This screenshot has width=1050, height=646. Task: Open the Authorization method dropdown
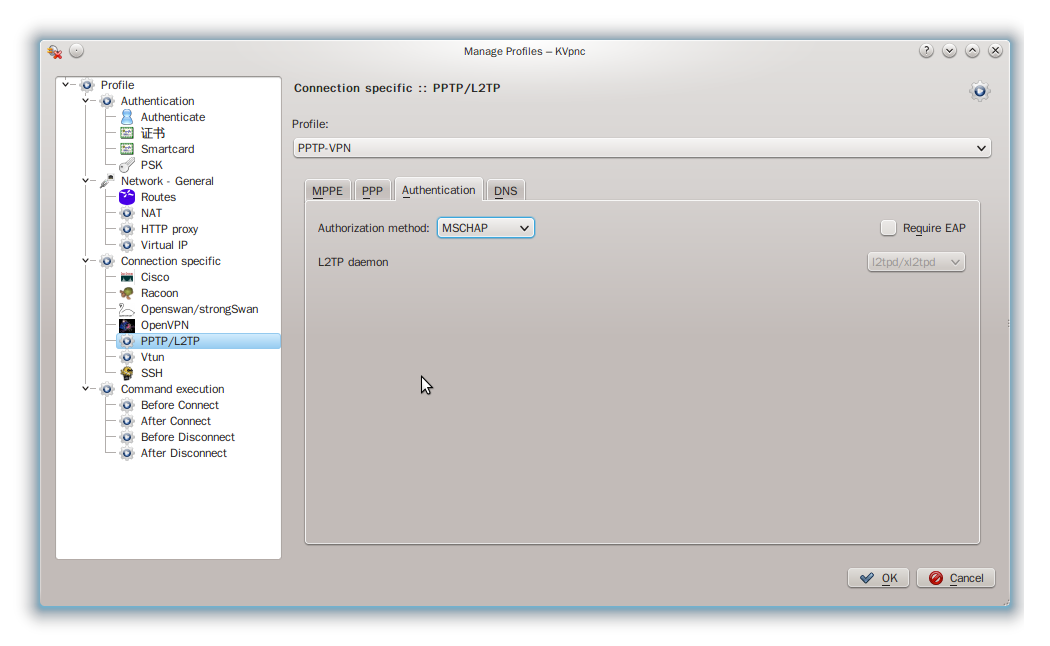[x=486, y=228]
